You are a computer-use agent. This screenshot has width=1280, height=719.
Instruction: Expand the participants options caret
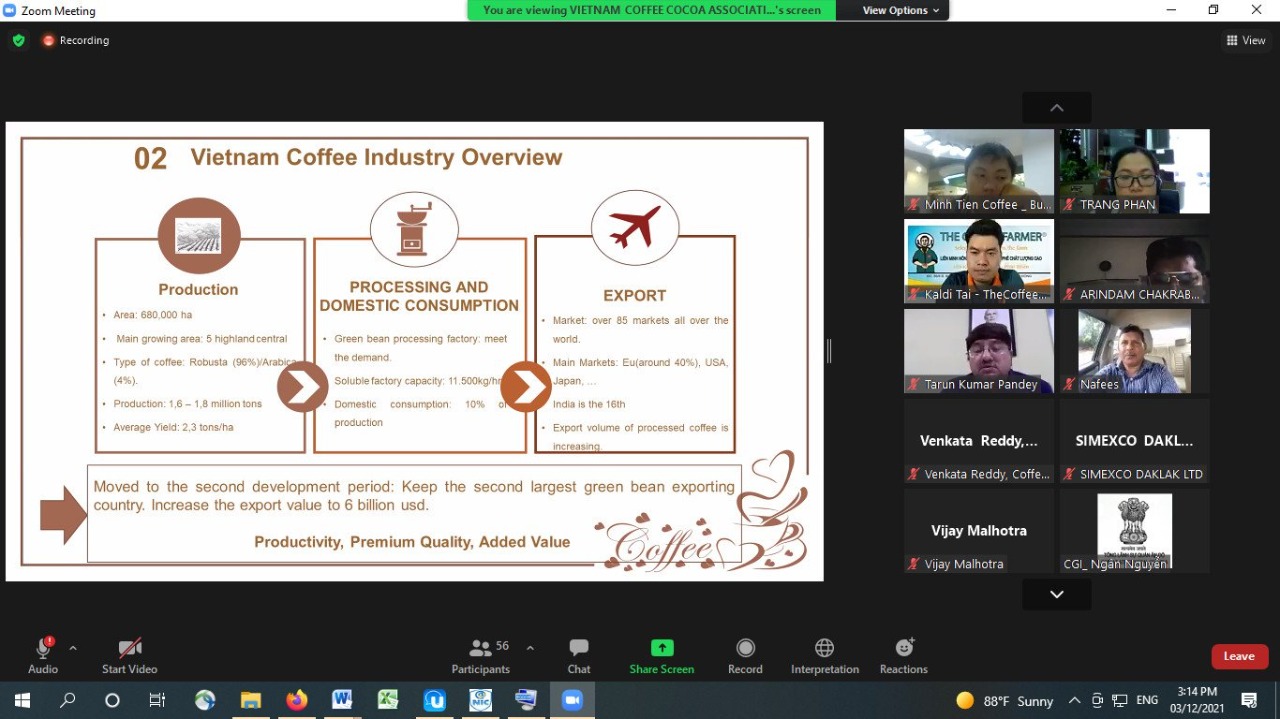point(530,648)
